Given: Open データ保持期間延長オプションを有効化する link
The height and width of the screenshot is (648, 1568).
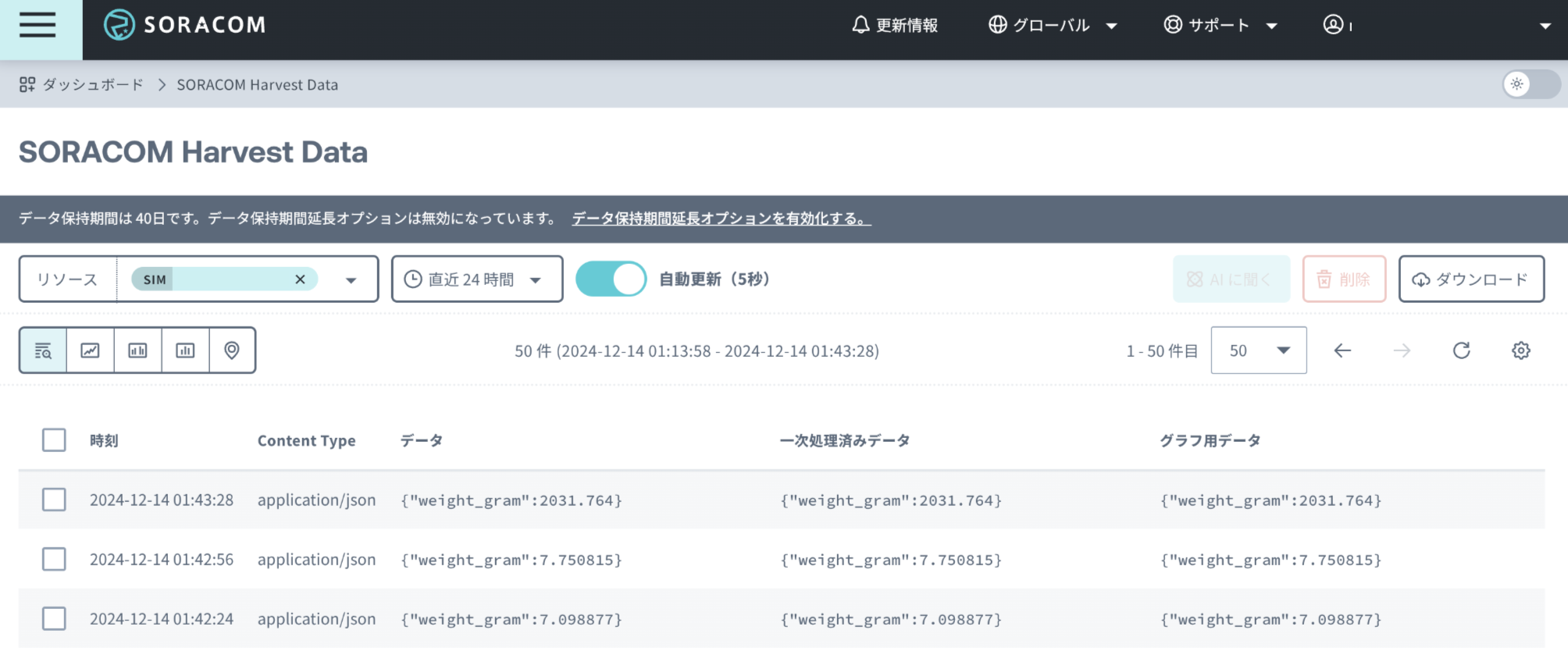Looking at the screenshot, I should coord(722,219).
